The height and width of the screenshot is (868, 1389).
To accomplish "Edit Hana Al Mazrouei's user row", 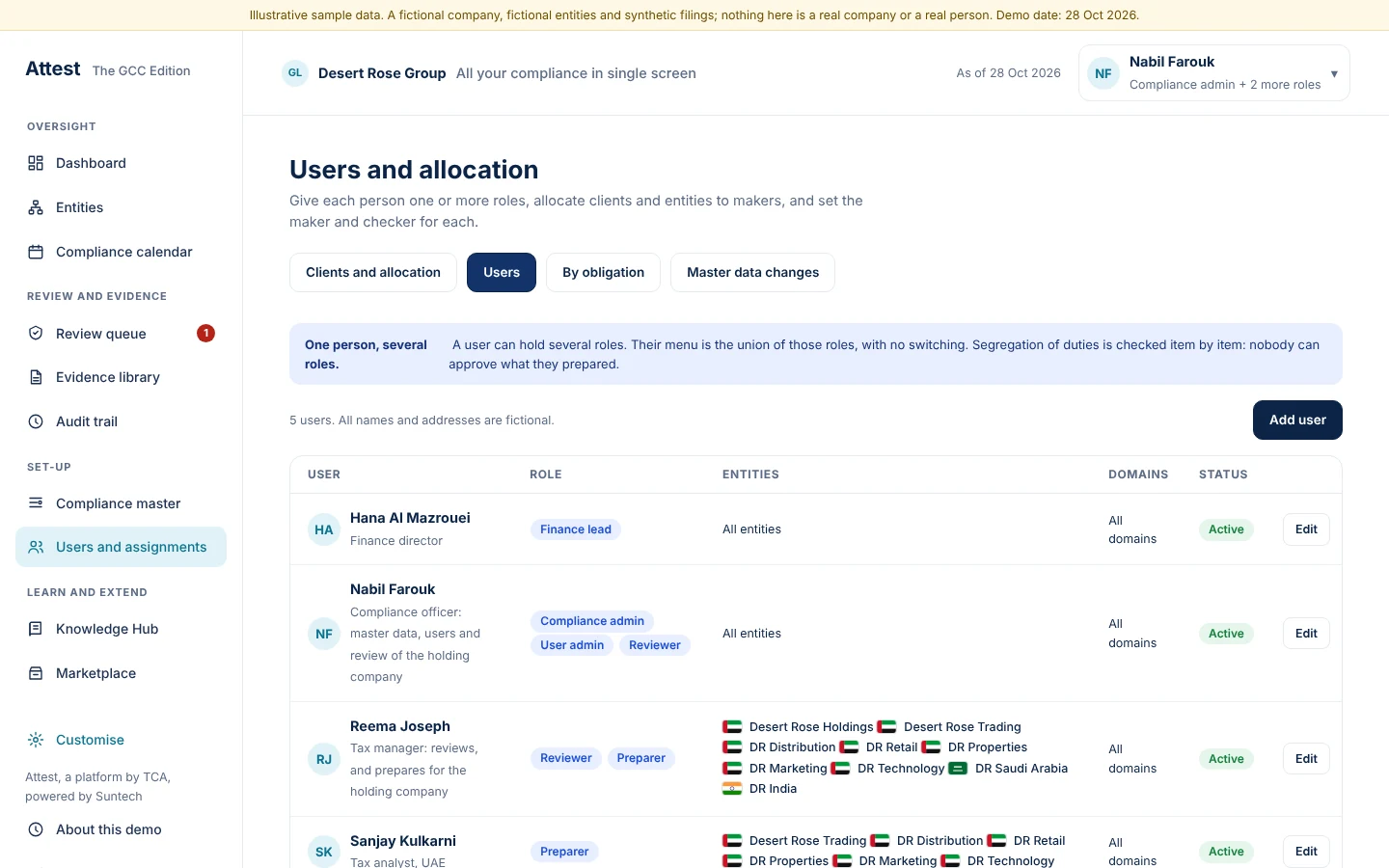I will tap(1306, 529).
